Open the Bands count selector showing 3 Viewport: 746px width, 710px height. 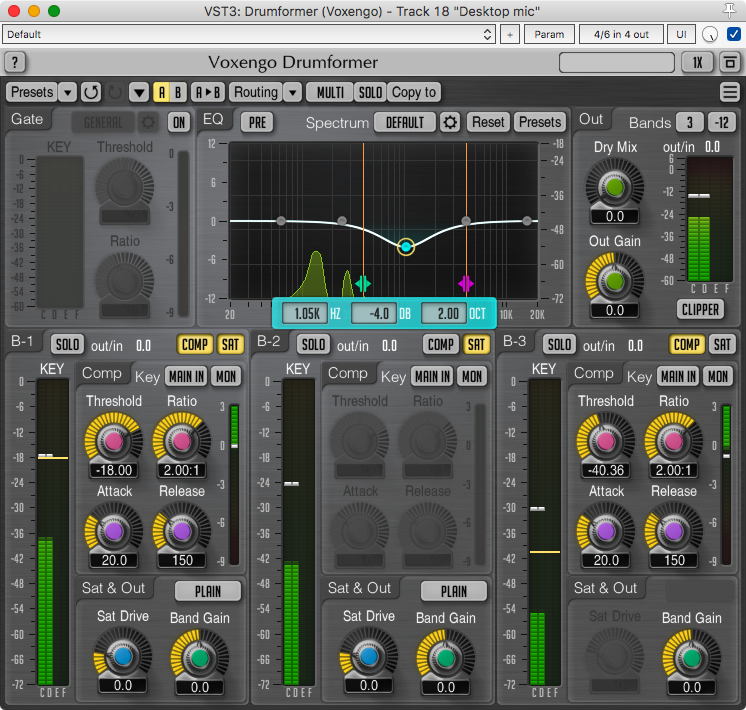(x=689, y=123)
